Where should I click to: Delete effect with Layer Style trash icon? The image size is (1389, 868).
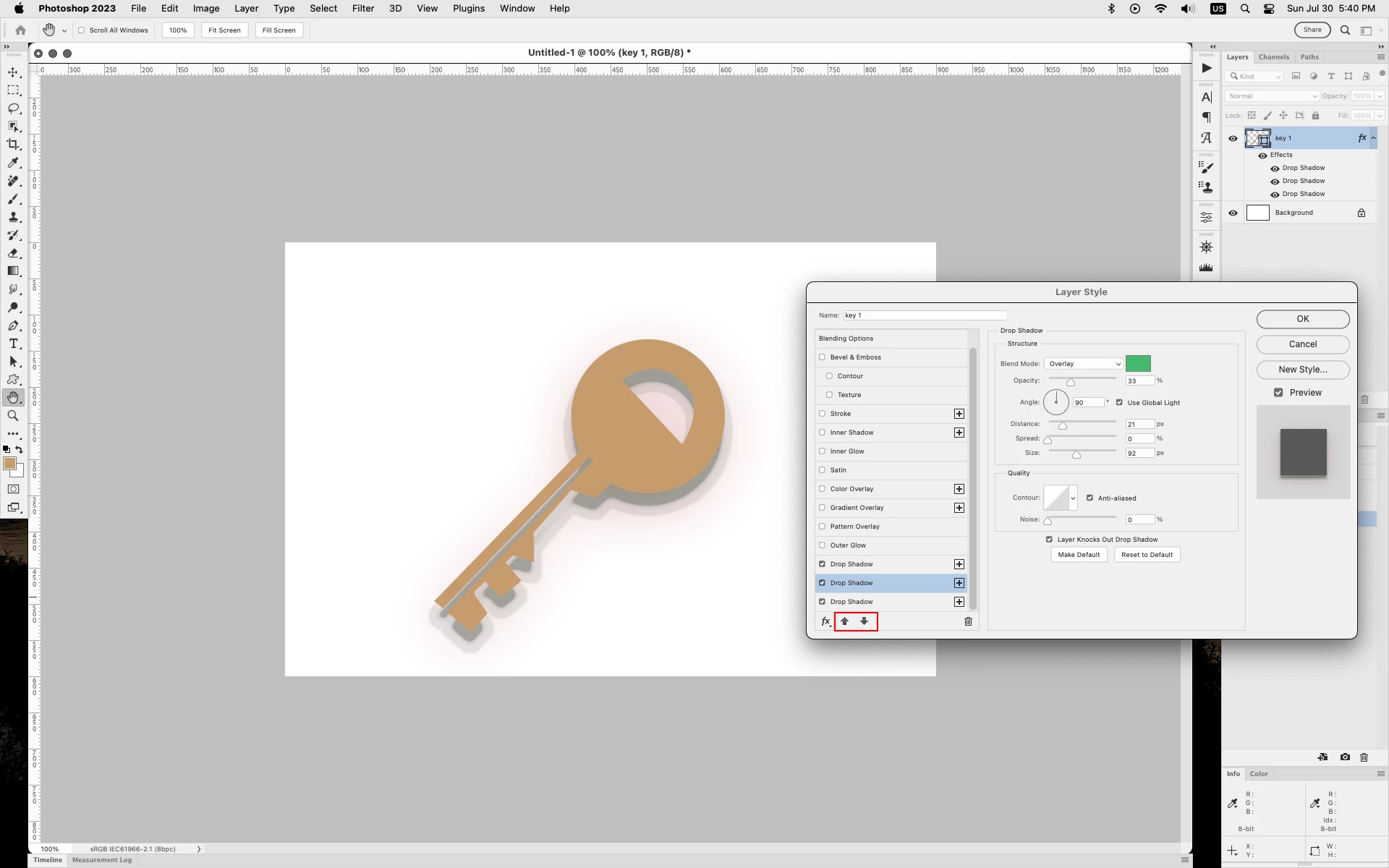click(x=968, y=621)
